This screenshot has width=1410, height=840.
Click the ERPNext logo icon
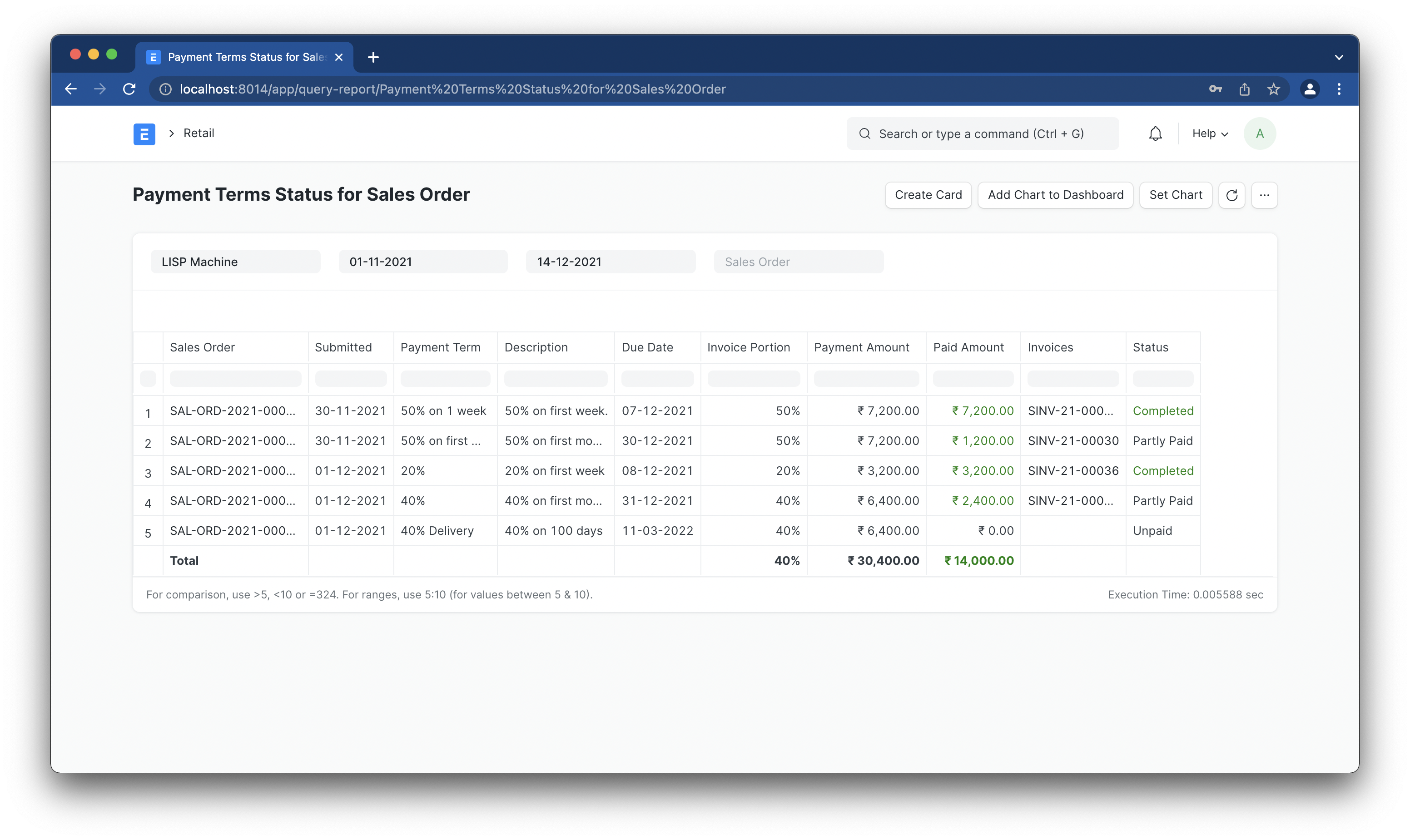[x=144, y=134]
